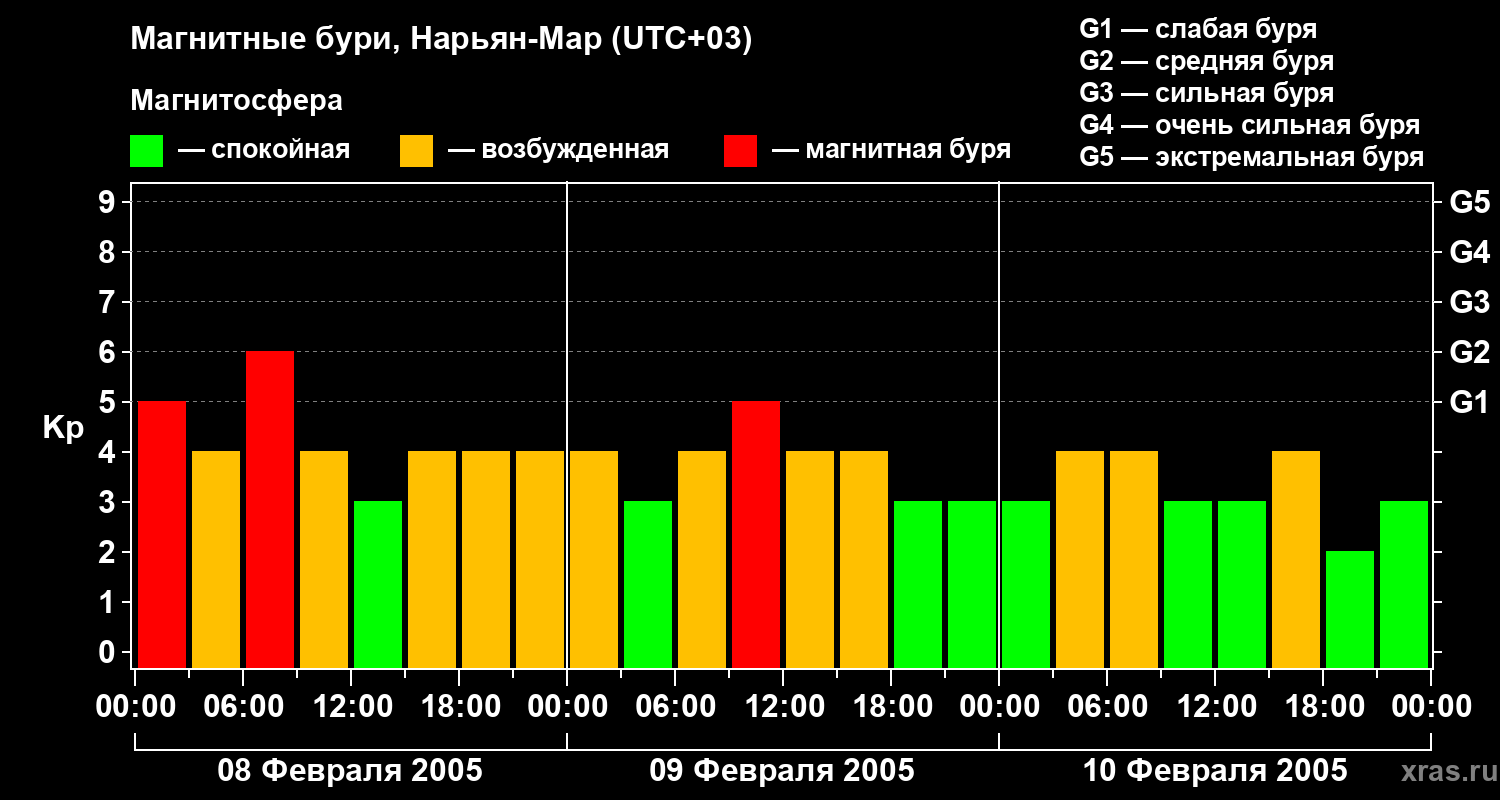Click 'G5 — экстремальная буря' legend line

(x=1251, y=157)
